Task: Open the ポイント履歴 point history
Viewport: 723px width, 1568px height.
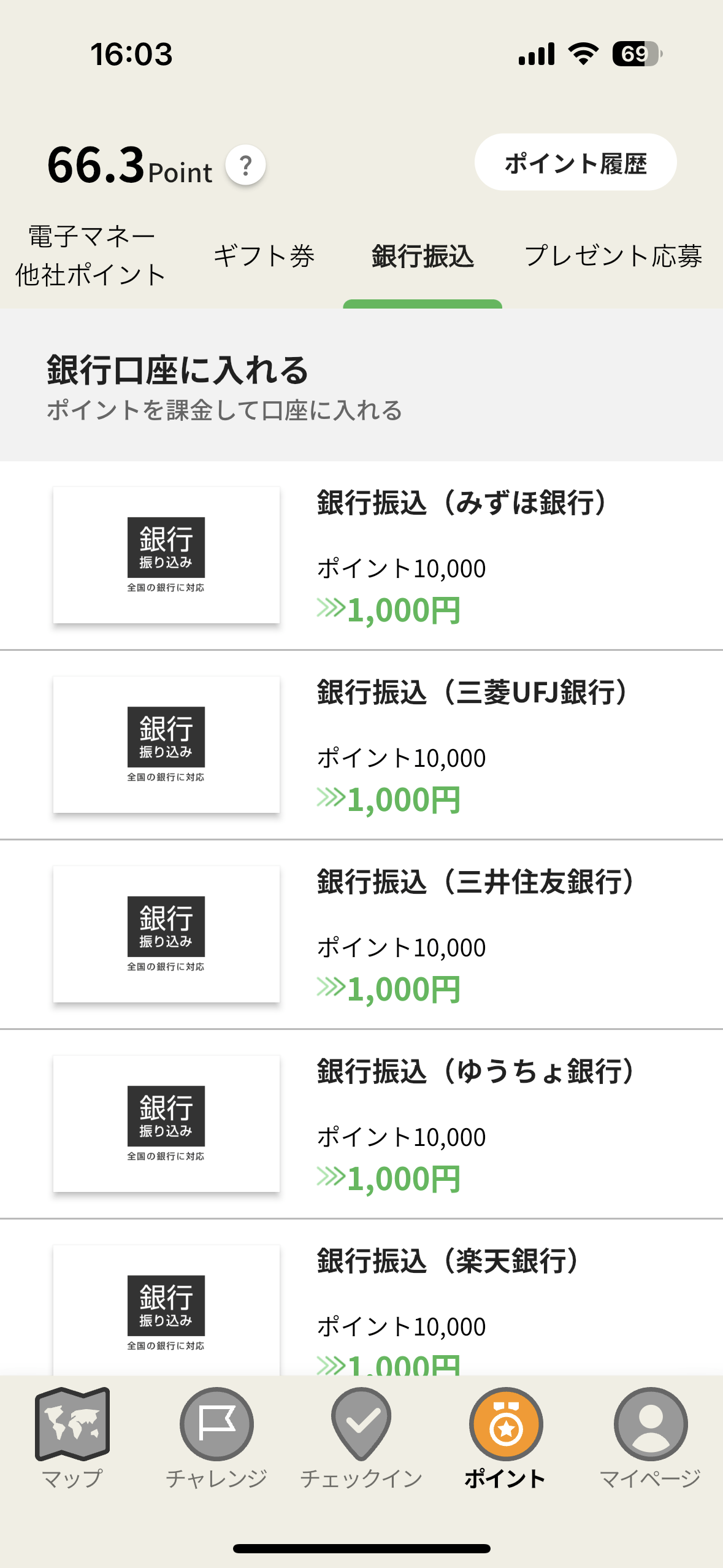Action: point(575,163)
